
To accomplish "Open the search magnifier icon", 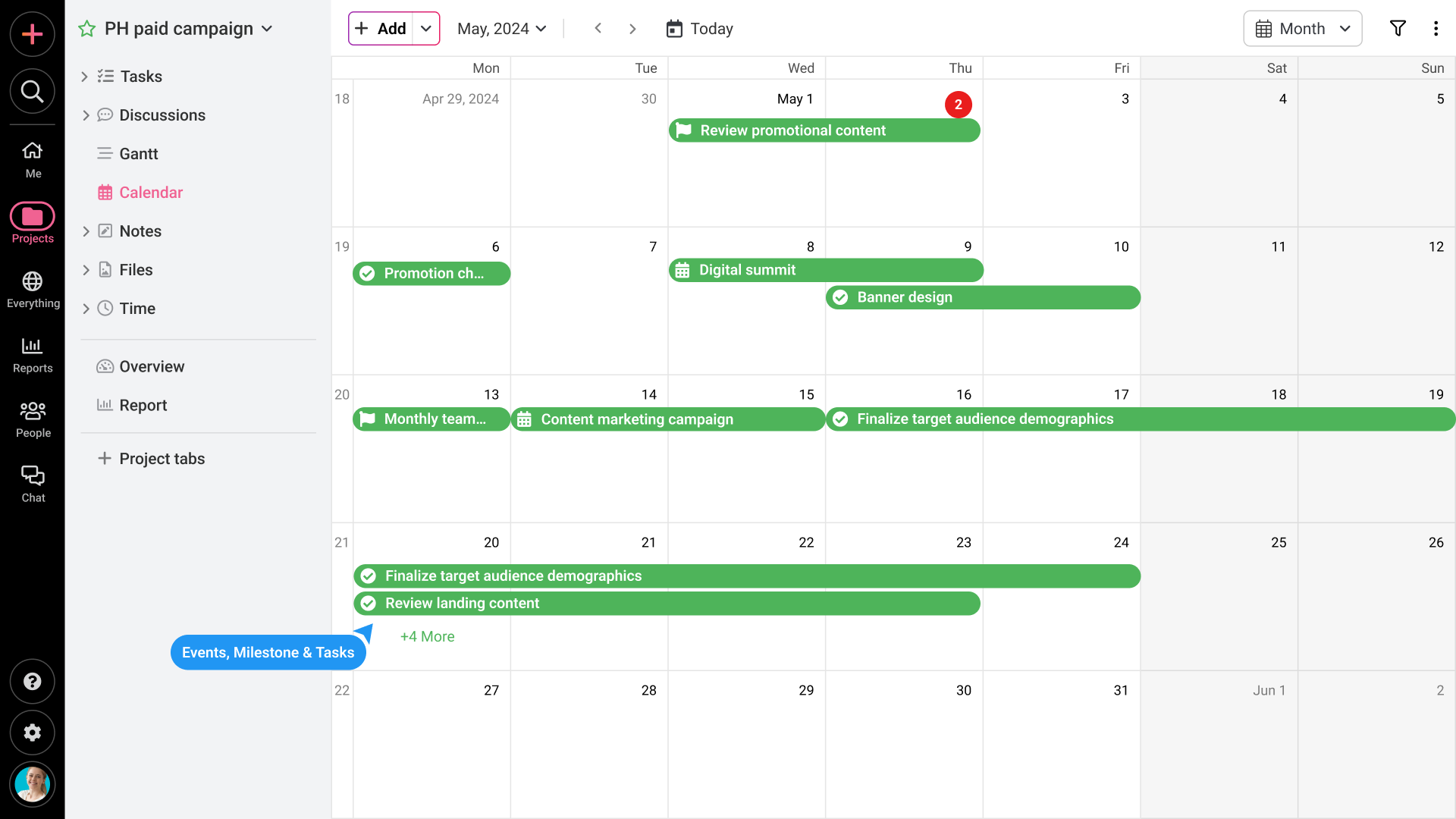I will pos(32,92).
